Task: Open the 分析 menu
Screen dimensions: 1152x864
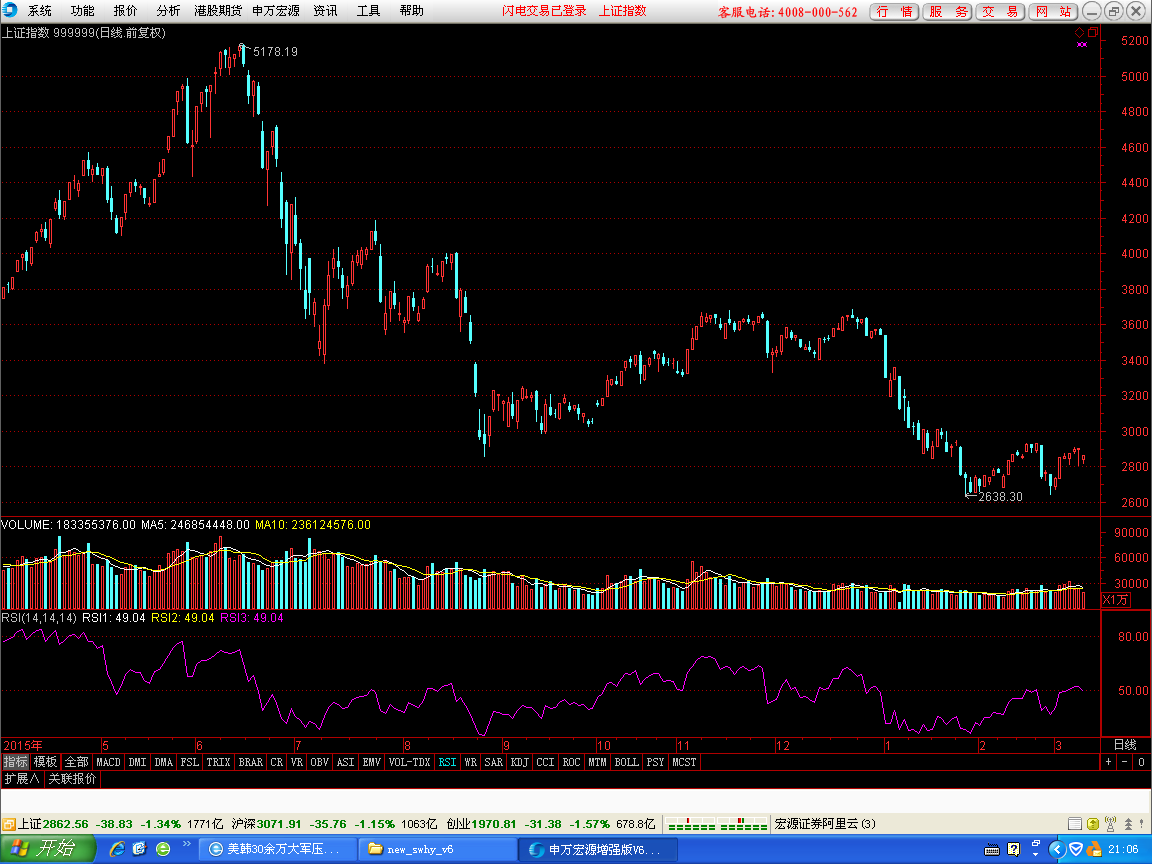Action: point(168,10)
